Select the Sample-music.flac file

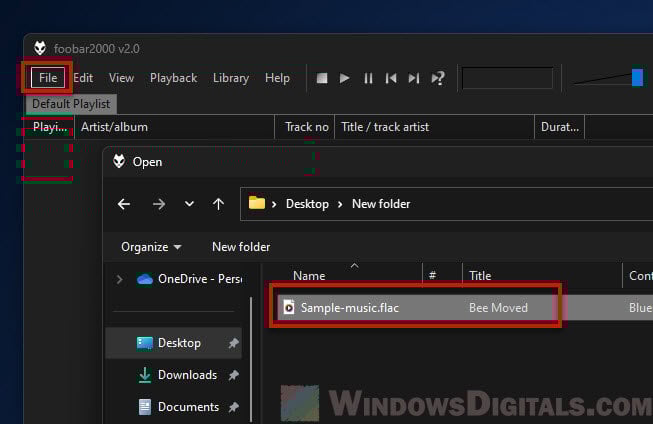(349, 308)
